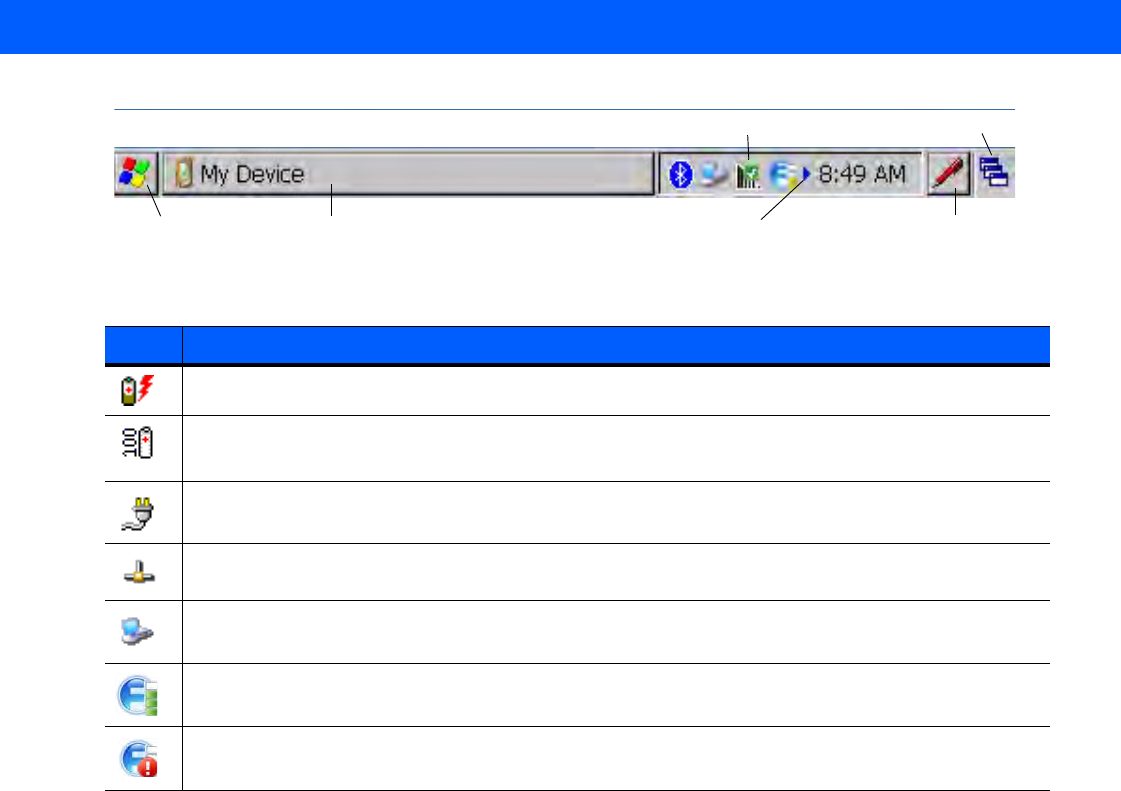Click the wireless signal strength icon in the tray
Viewport: 1121px width, 791px height.
point(747,175)
